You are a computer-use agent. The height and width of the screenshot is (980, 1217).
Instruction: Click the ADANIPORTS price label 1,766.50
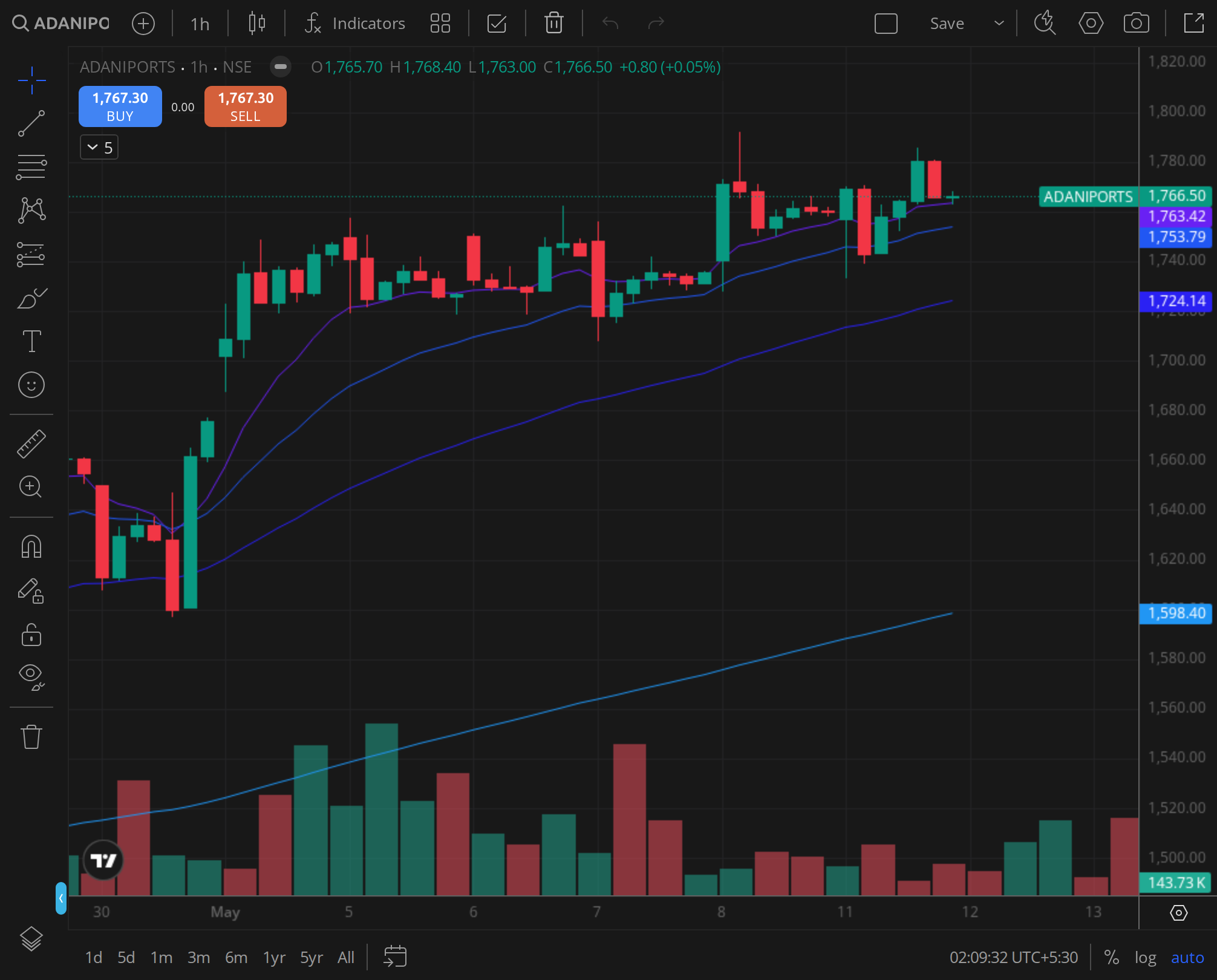tap(1127, 197)
